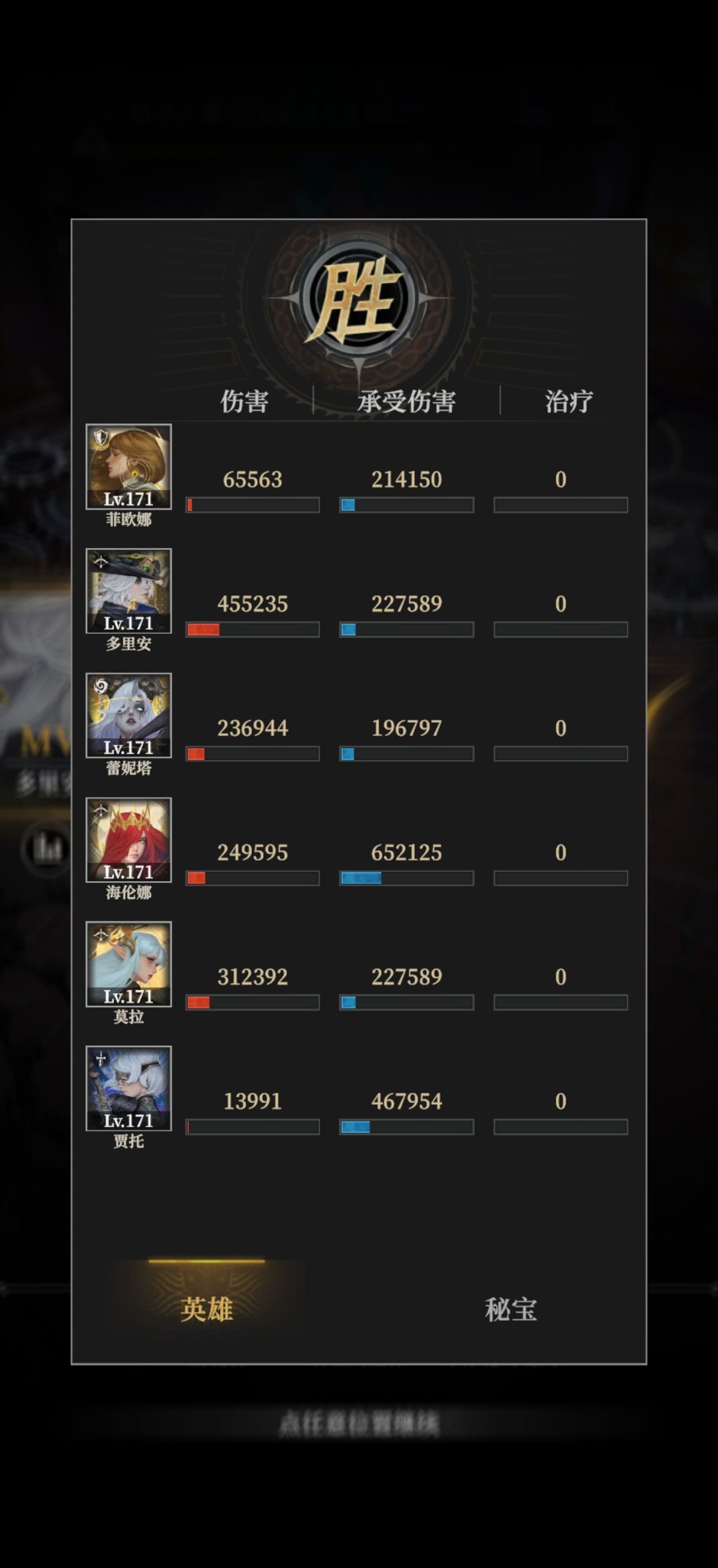
Task: Click the 胜 victory emblem
Action: coord(359,300)
